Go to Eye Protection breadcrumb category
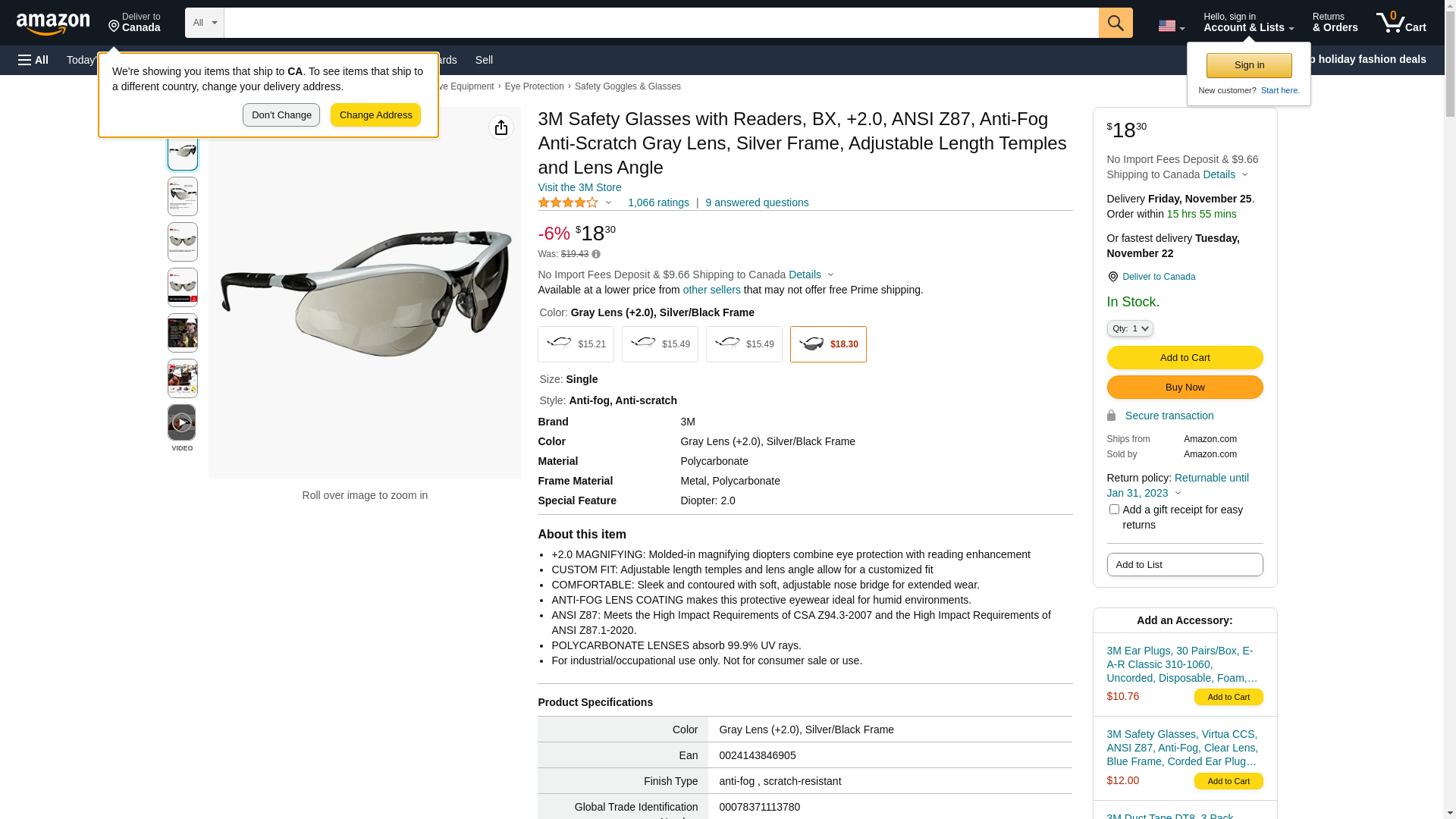Screen dimensions: 1456x819 pyautogui.click(x=534, y=86)
